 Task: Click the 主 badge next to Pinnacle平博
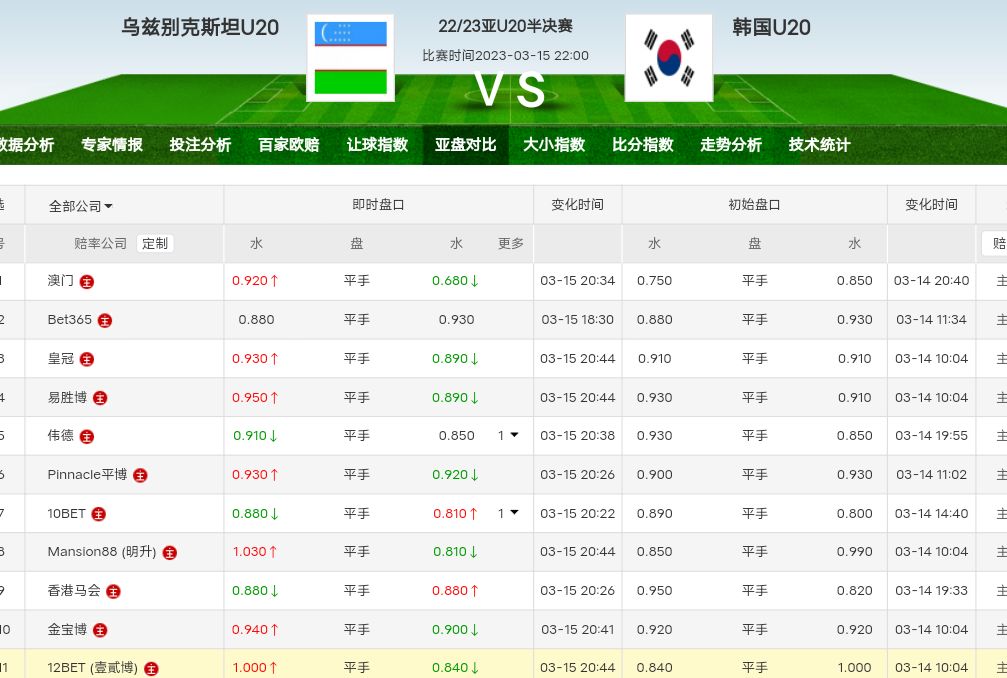(x=140, y=476)
